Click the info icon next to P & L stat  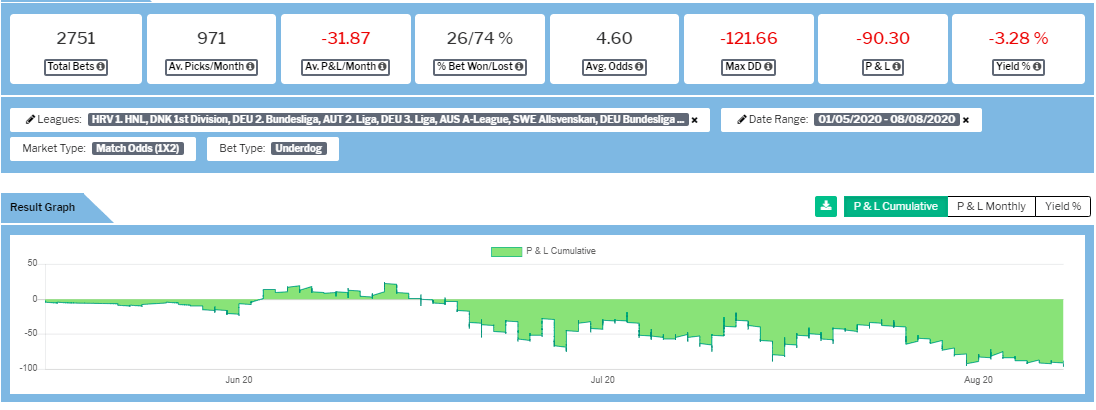click(896, 68)
